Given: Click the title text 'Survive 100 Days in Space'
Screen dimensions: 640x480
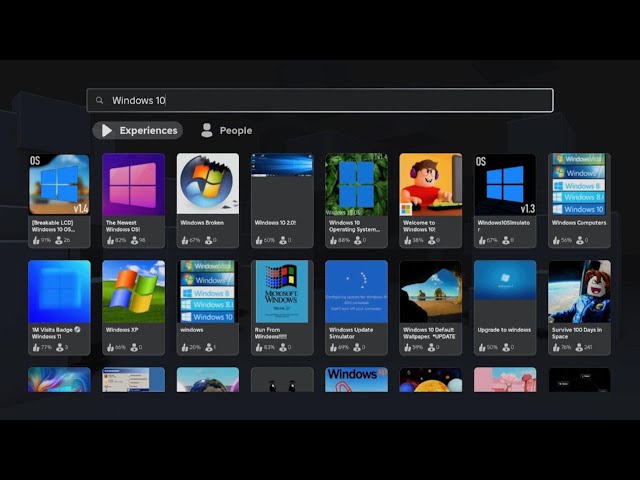Looking at the screenshot, I should click(577, 333).
